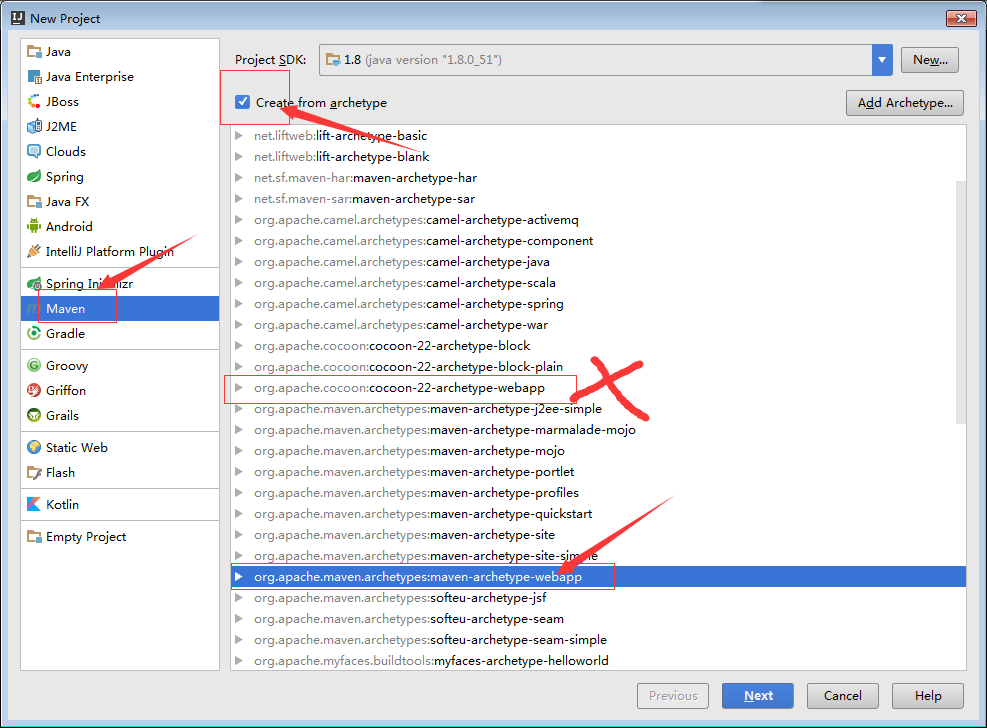The width and height of the screenshot is (987, 728).
Task: Click the Groovy icon
Action: point(34,366)
